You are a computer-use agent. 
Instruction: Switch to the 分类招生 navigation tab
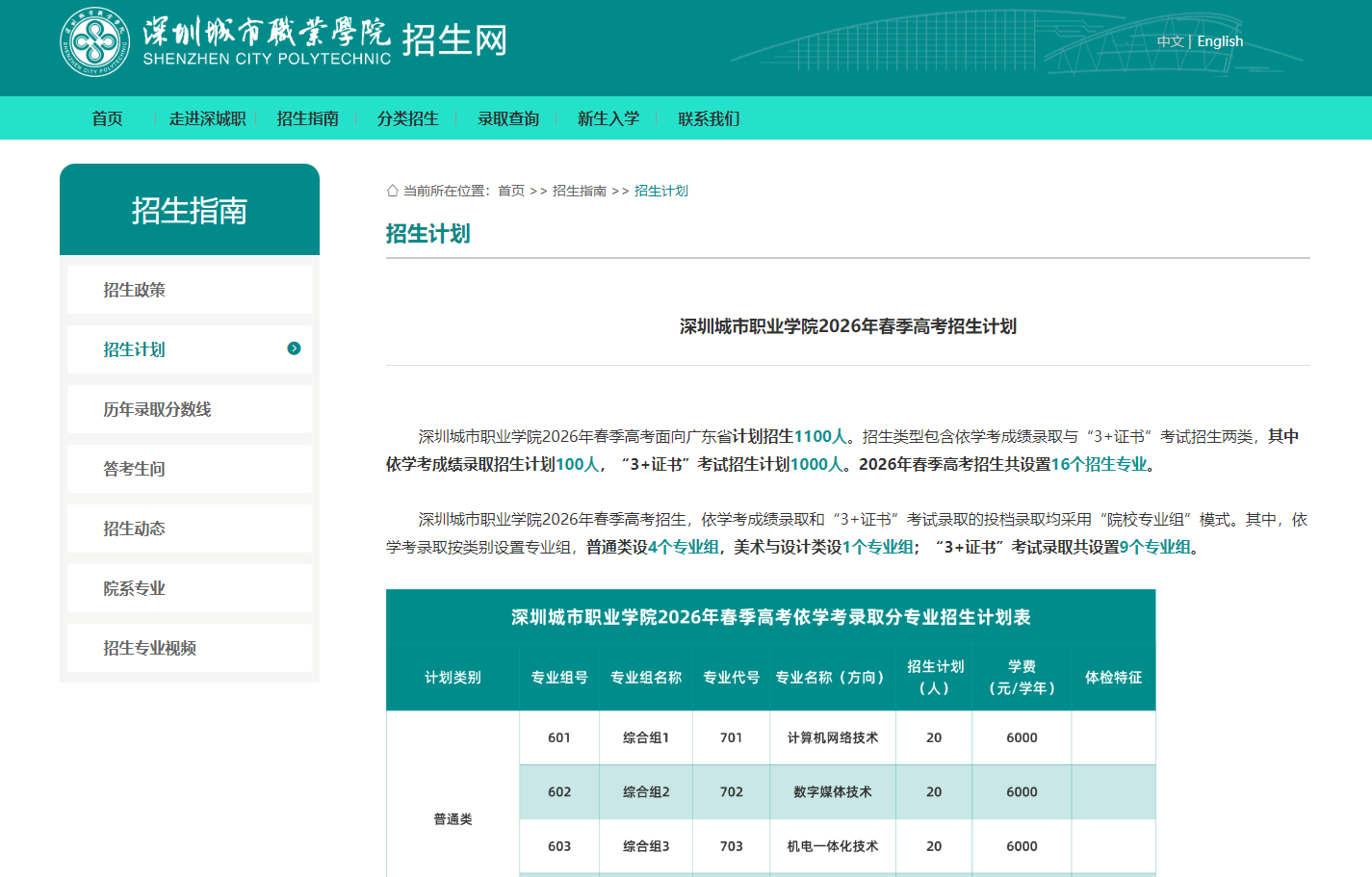point(407,117)
